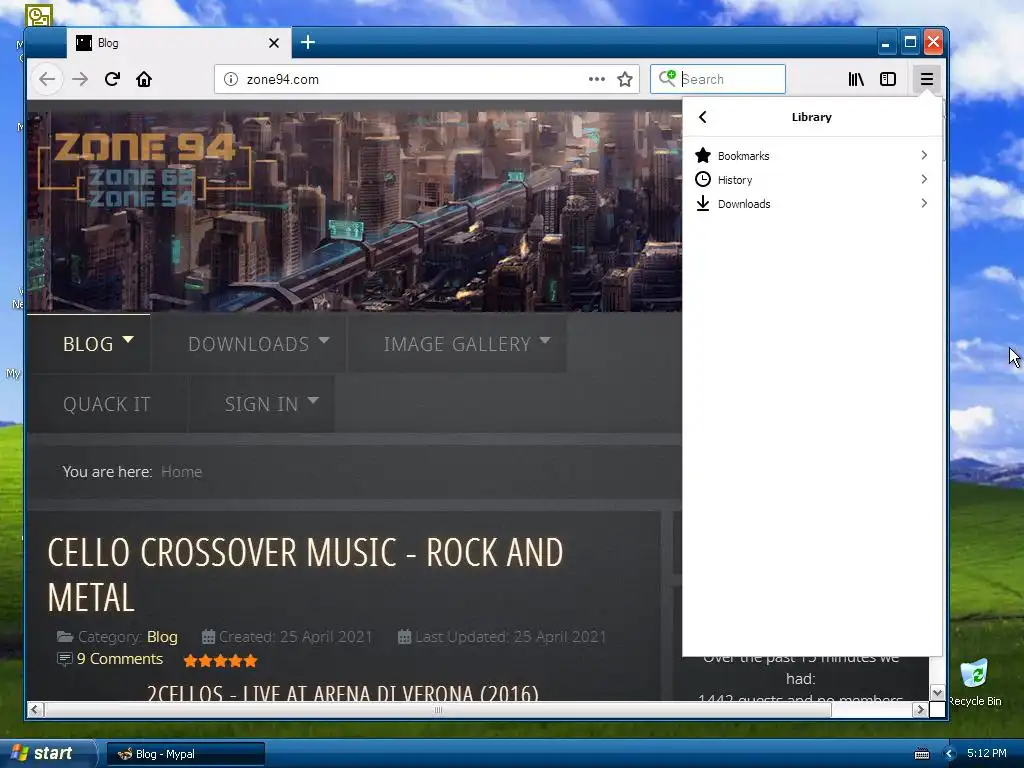Click the page's scroll down arrow
The width and height of the screenshot is (1024, 768).
(x=937, y=692)
